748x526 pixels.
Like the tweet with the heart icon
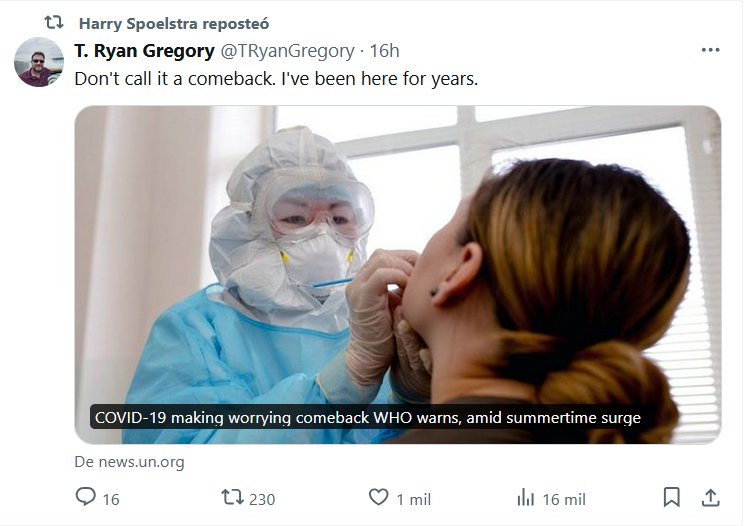point(378,497)
